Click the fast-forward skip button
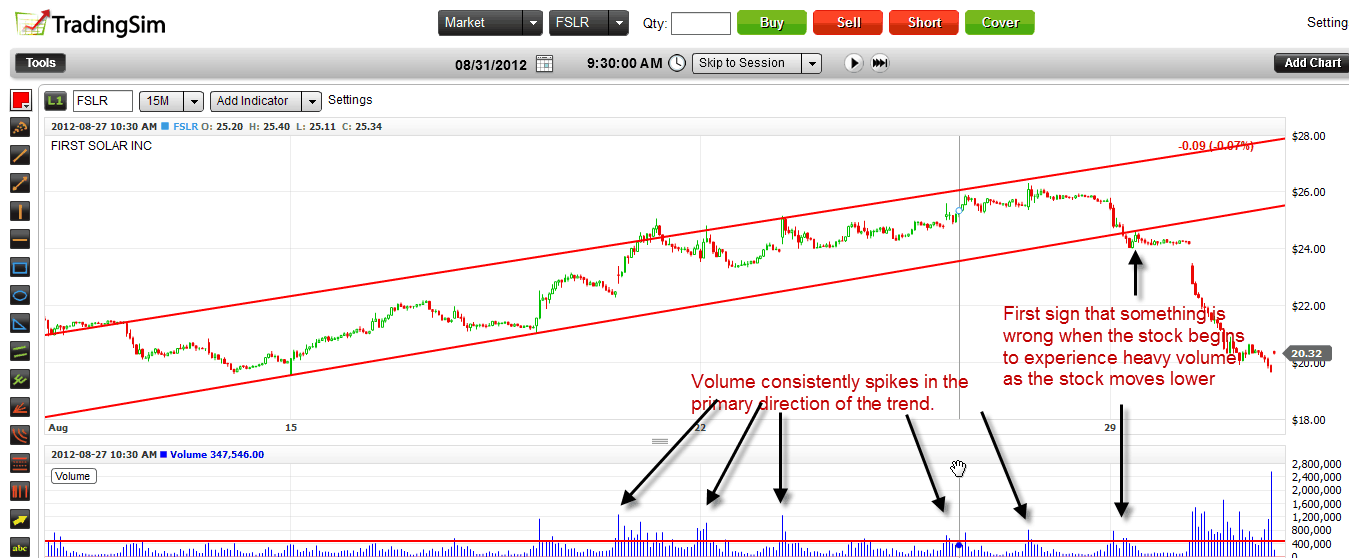 coord(880,63)
